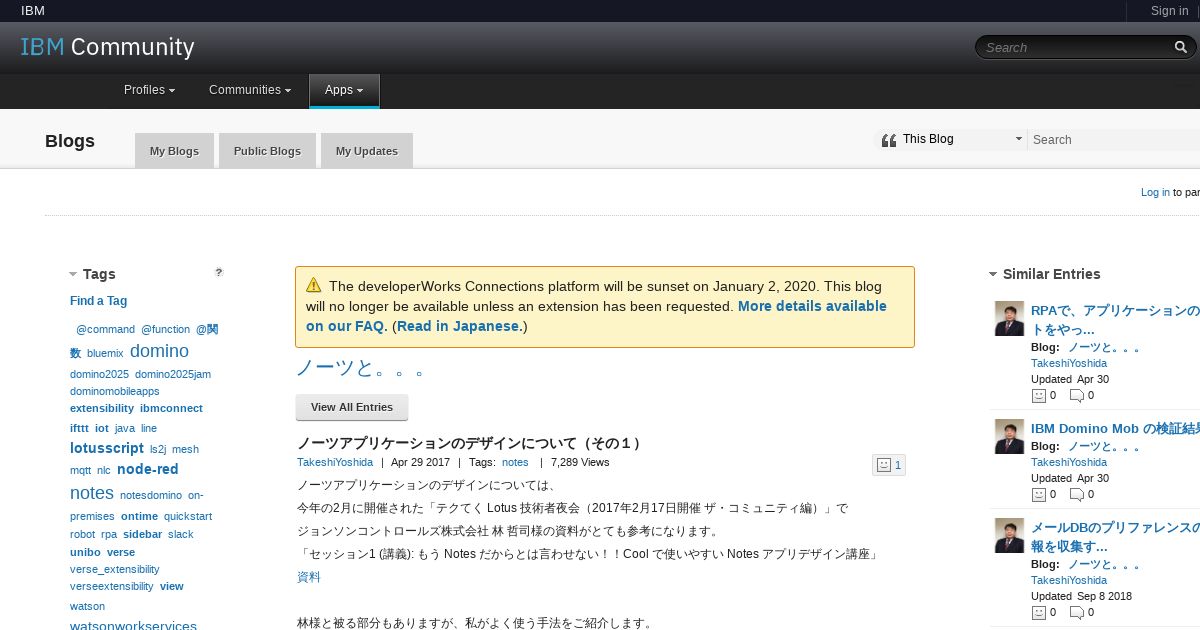
Task: Click Sign in at top right
Action: [x=1169, y=11]
